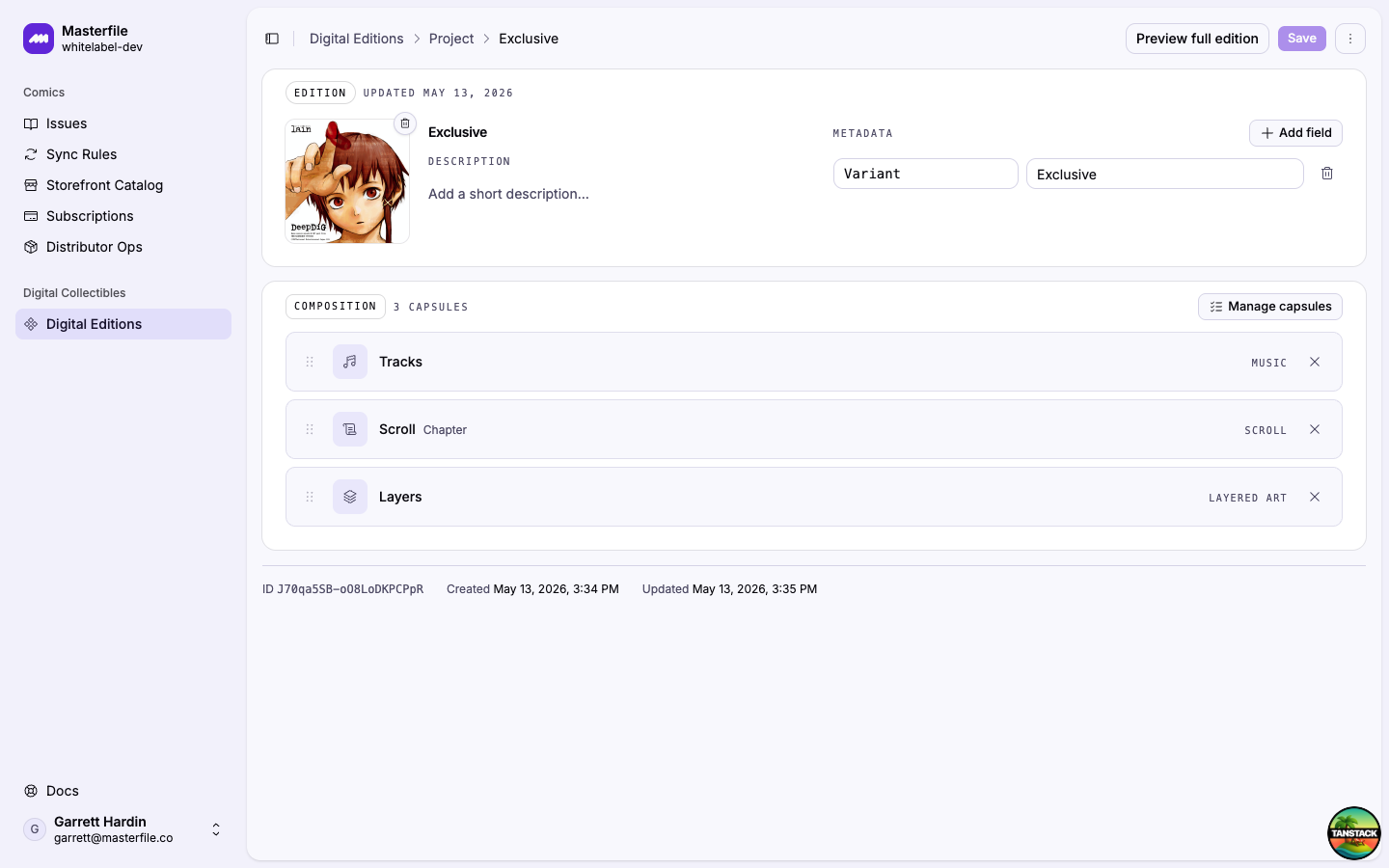Remove the Layers capsule
The height and width of the screenshot is (868, 1389).
1315,497
